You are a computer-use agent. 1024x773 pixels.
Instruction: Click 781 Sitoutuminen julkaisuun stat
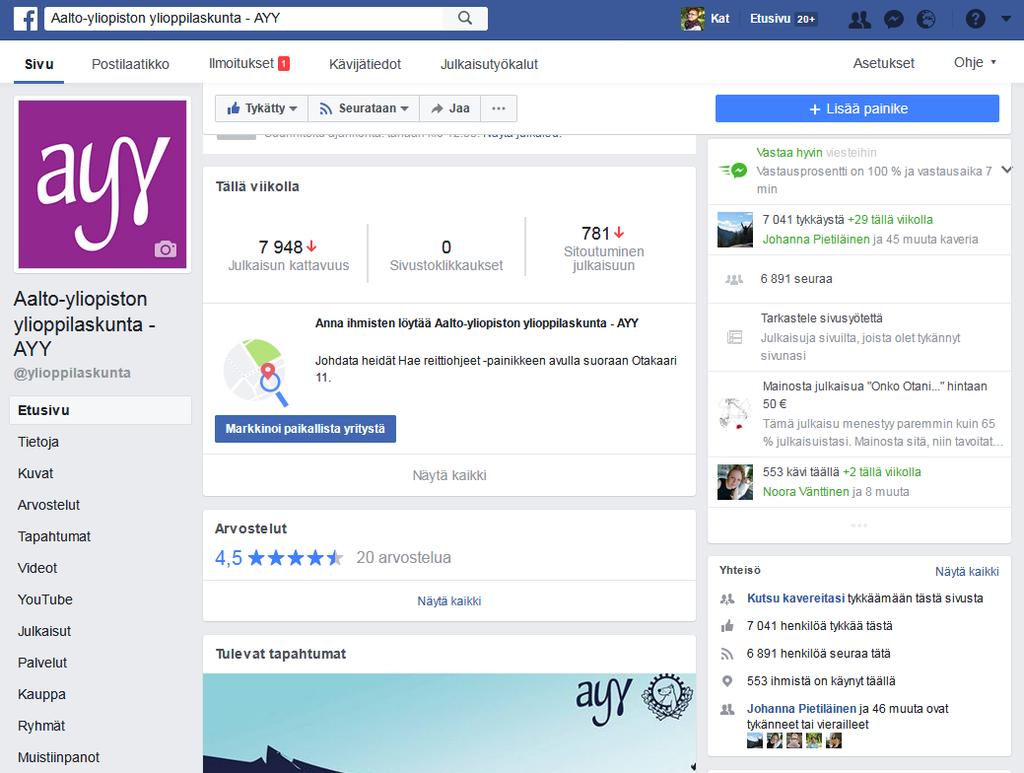pyautogui.click(x=603, y=248)
